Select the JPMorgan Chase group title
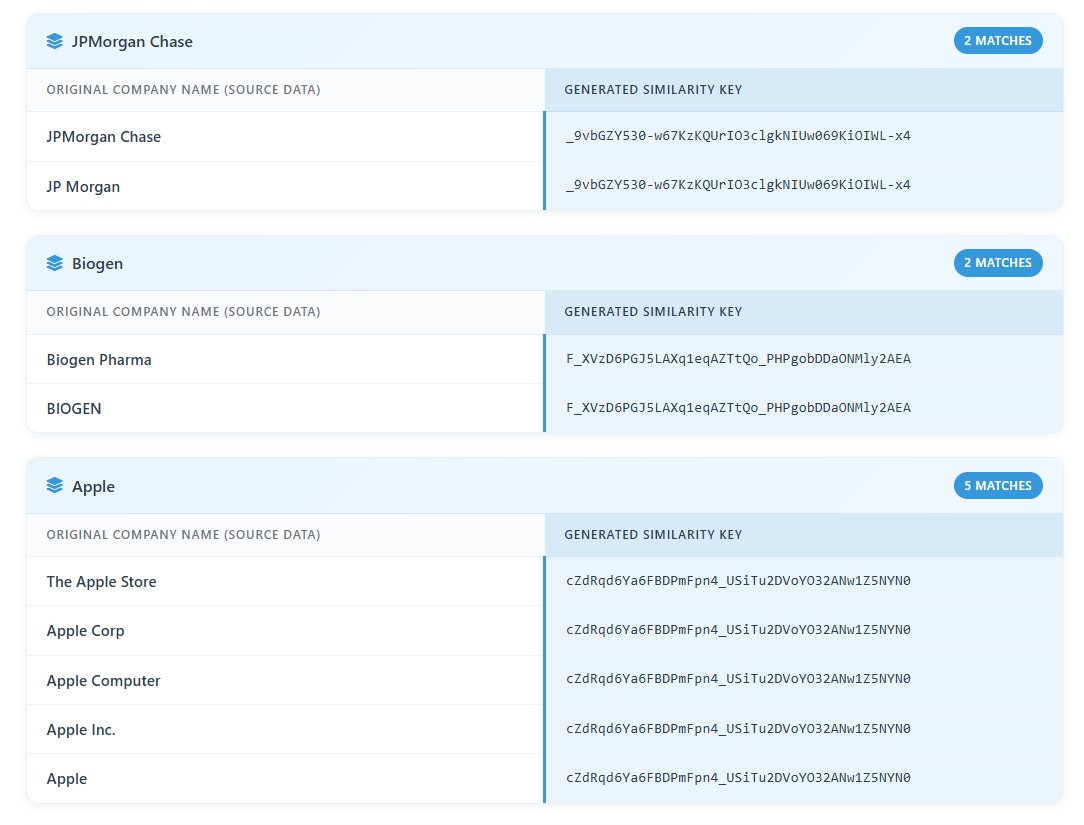1084x825 pixels. pyautogui.click(x=132, y=41)
